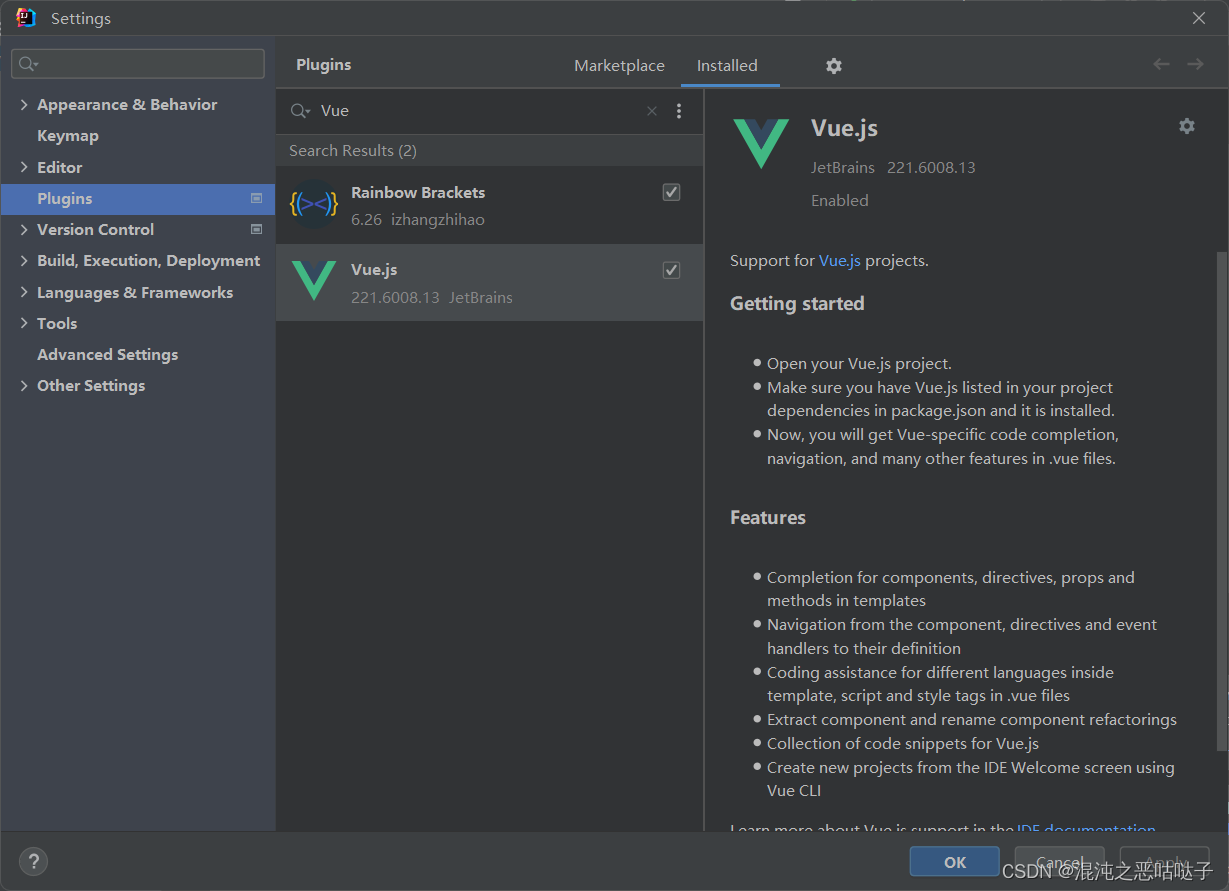Click the settings search field
Image resolution: width=1229 pixels, height=891 pixels.
138,64
